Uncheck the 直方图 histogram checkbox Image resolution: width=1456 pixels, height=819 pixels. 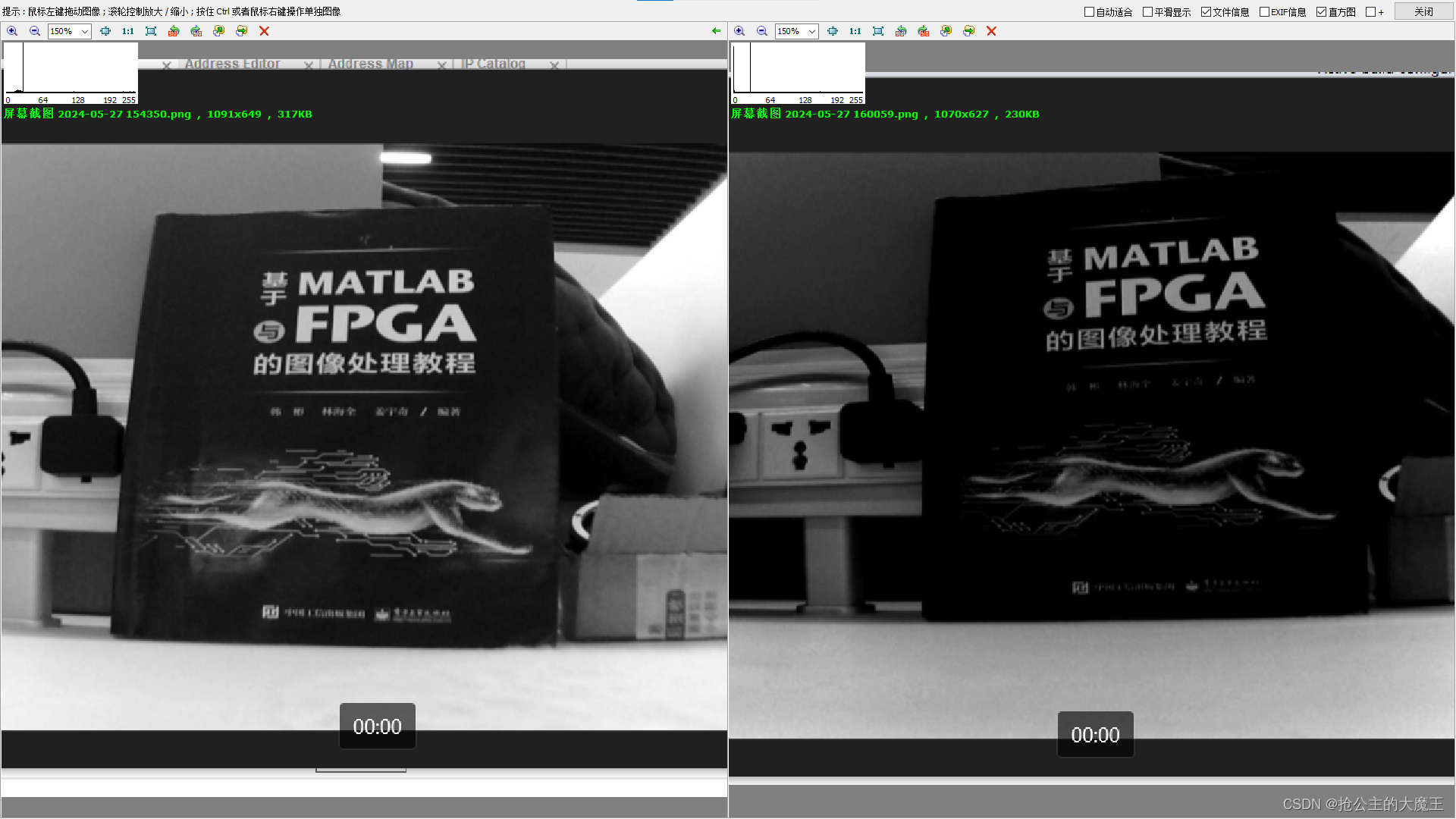1321,12
